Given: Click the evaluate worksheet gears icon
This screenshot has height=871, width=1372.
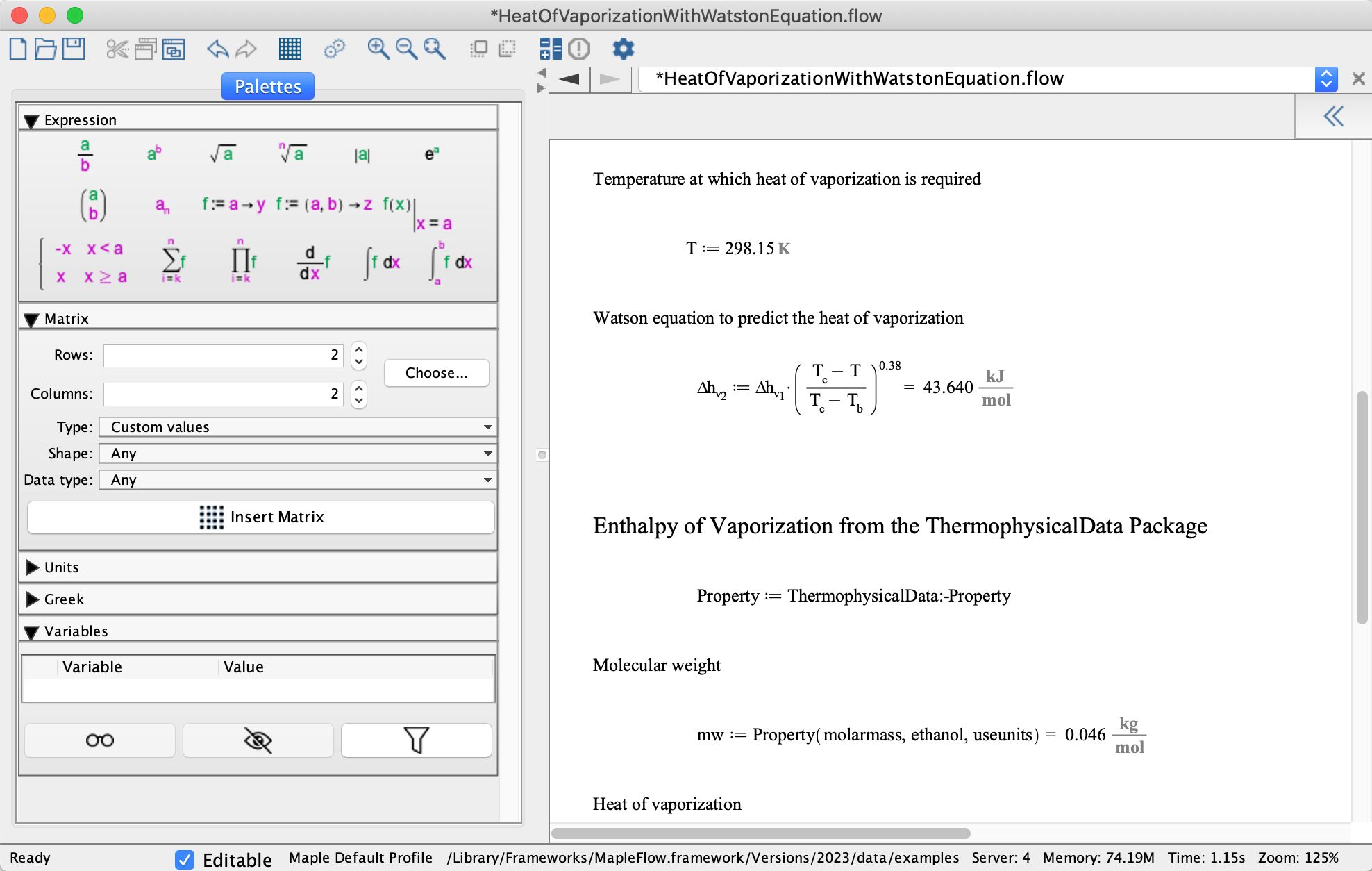Looking at the screenshot, I should point(335,49).
